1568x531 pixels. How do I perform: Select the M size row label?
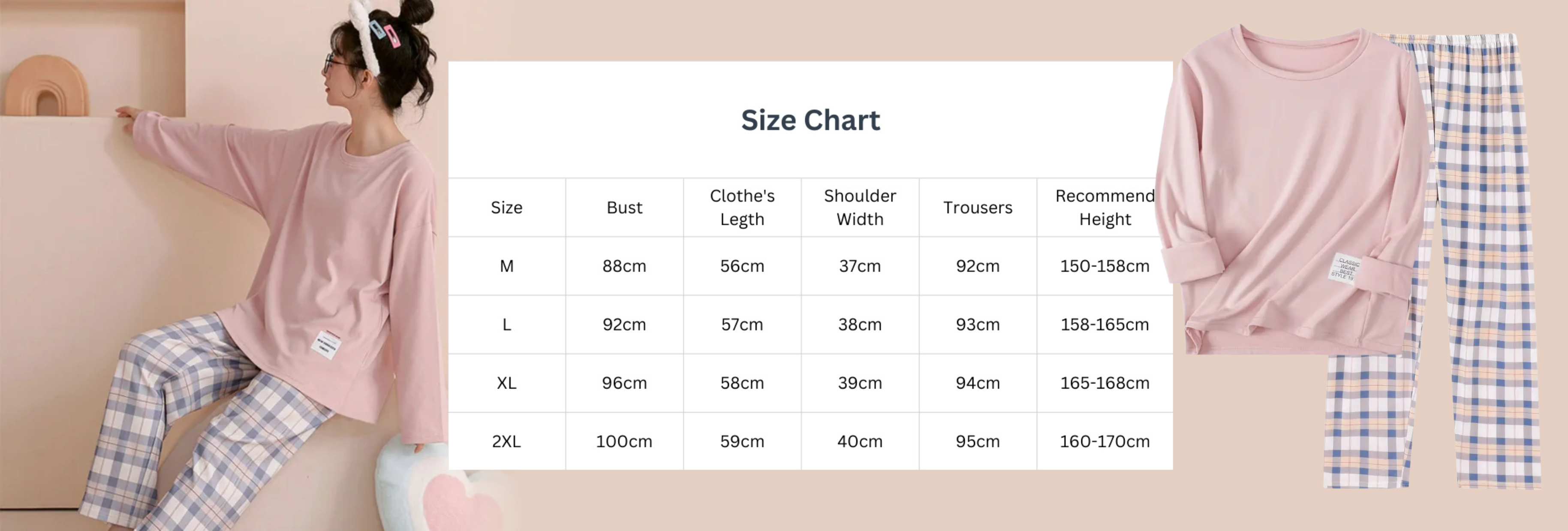tap(506, 266)
